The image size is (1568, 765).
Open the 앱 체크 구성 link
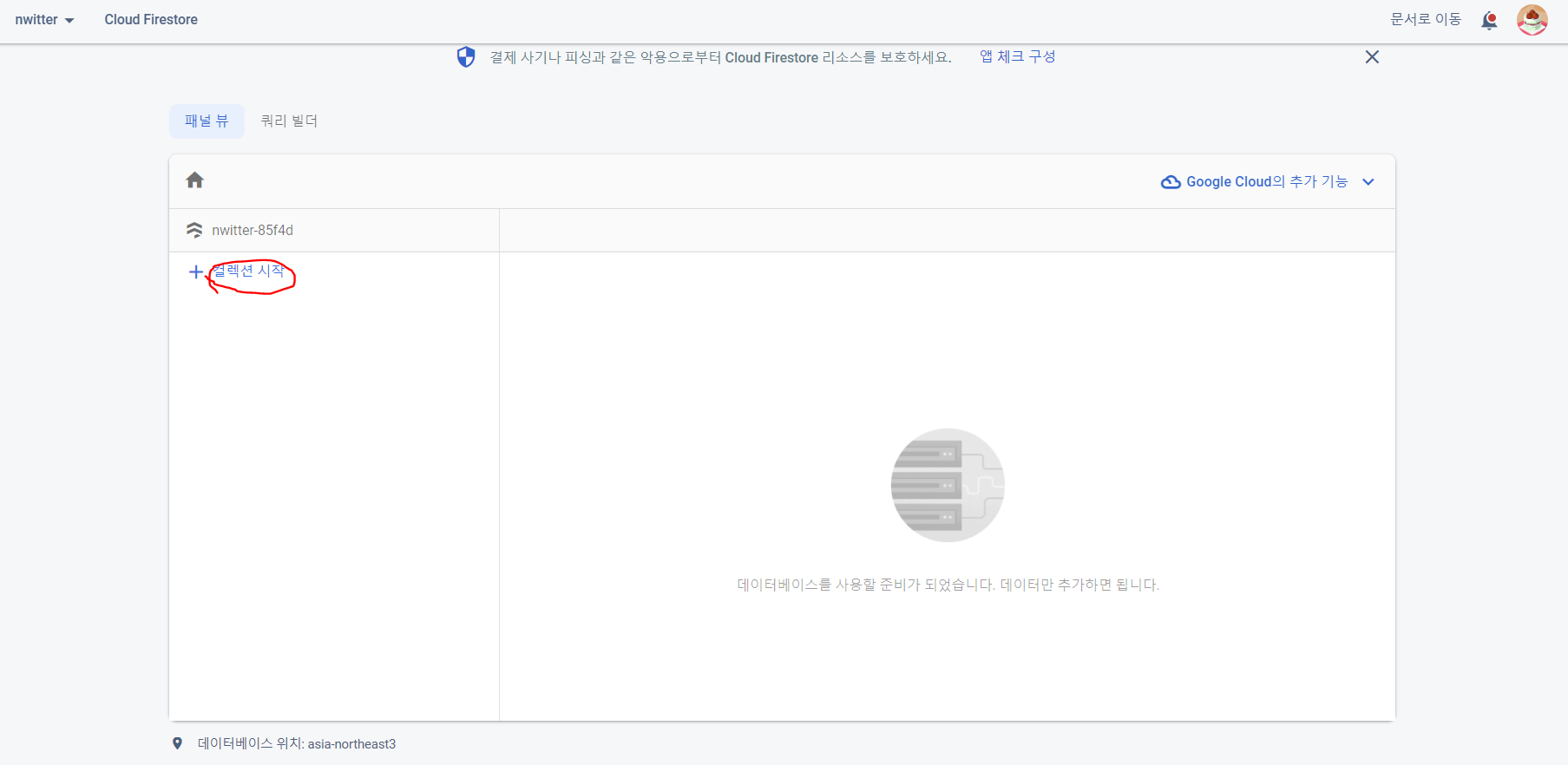(1018, 56)
